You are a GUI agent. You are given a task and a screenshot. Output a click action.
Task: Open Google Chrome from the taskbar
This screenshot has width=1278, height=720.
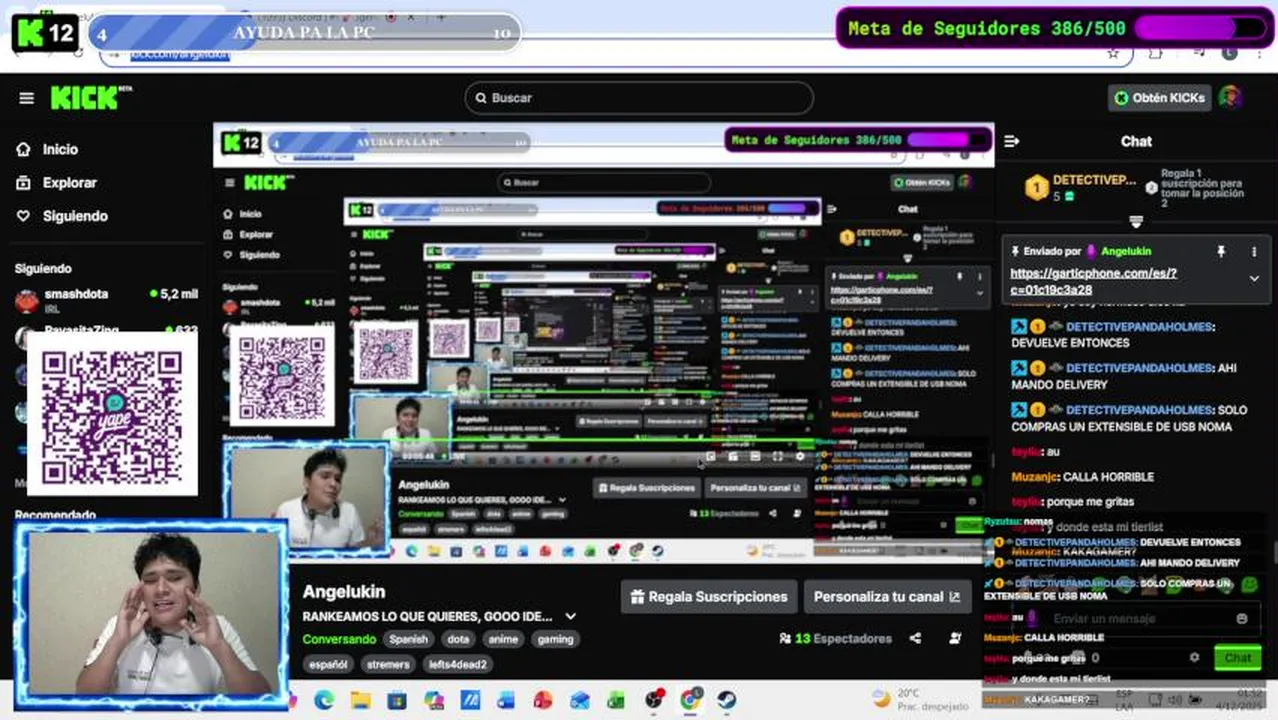click(x=690, y=700)
